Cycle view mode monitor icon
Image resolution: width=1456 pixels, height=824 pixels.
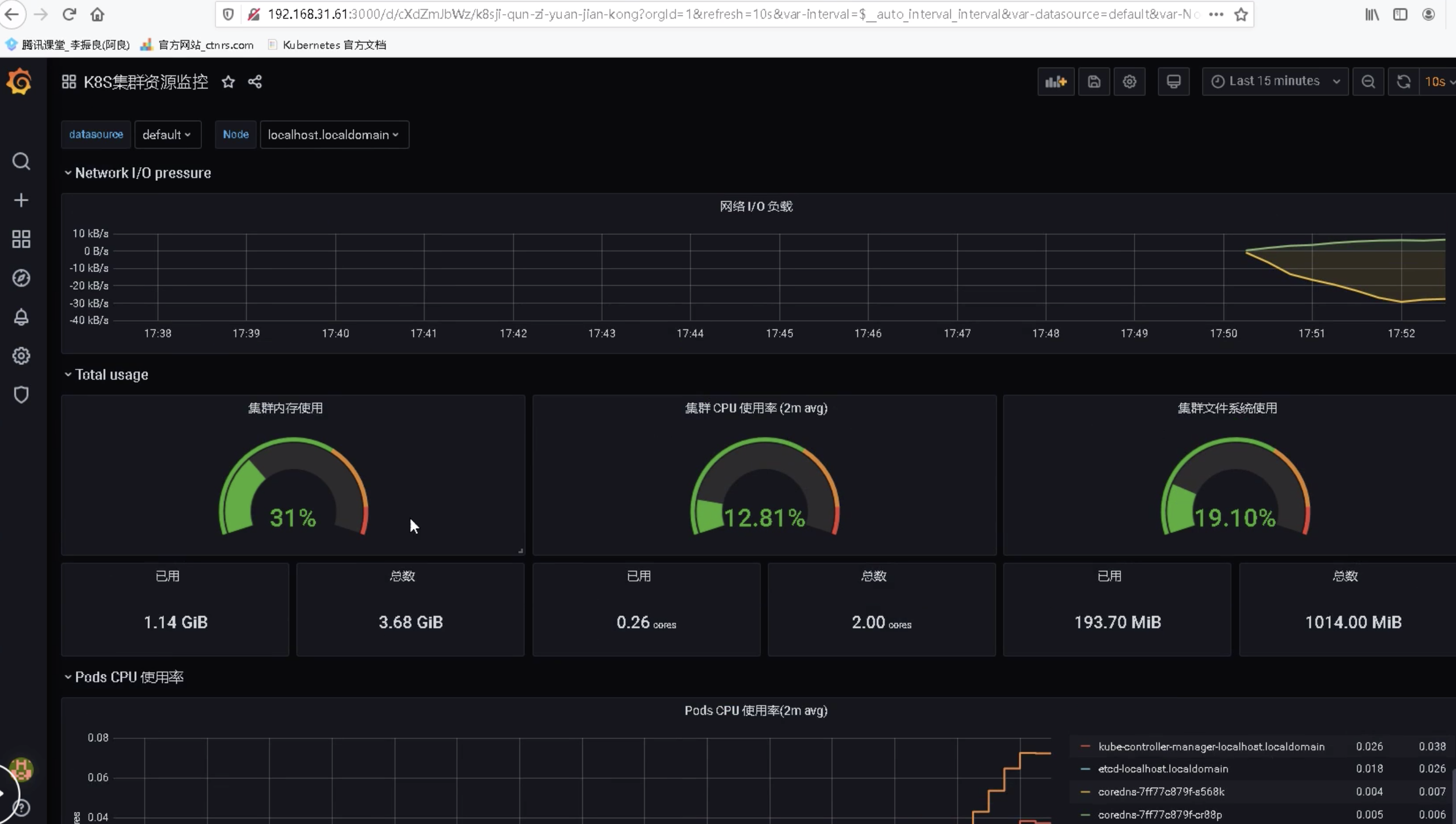1173,82
